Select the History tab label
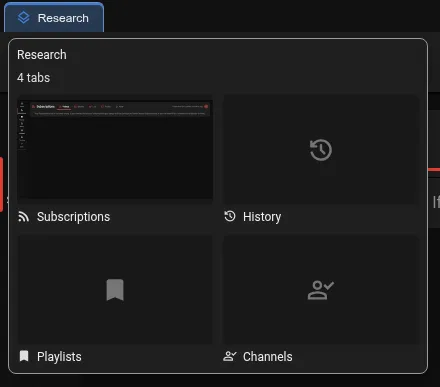Screen dimensions: 440x387 [262, 217]
